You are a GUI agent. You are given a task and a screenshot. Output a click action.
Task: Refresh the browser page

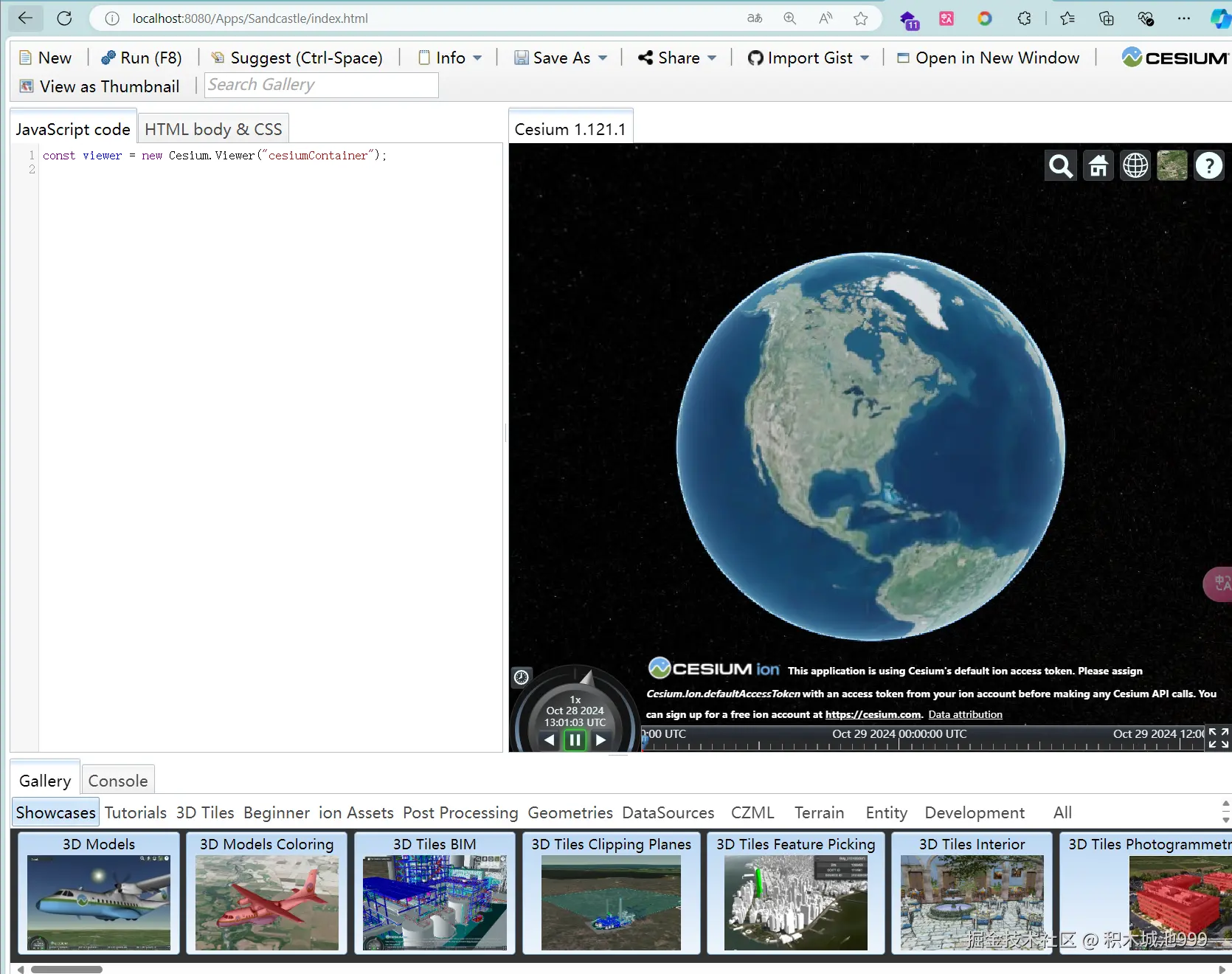64,18
